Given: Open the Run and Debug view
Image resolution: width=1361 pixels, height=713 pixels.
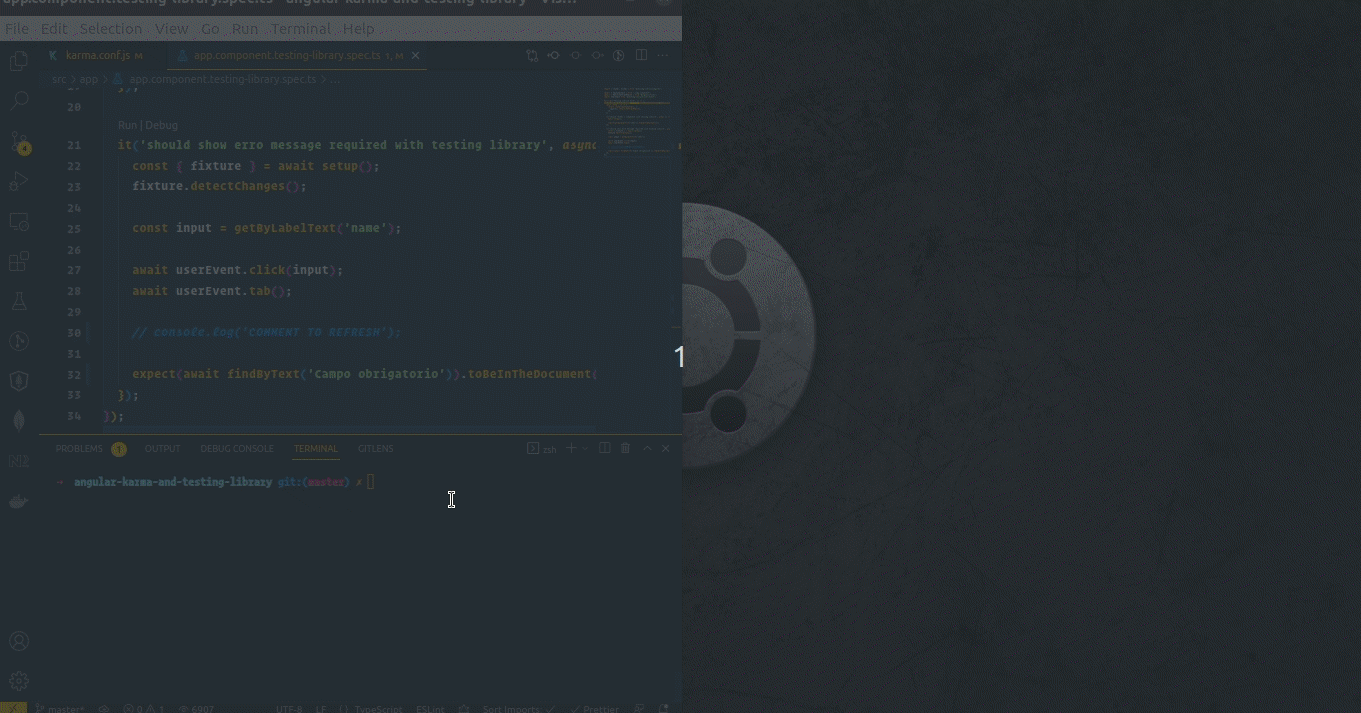Looking at the screenshot, I should (x=19, y=181).
